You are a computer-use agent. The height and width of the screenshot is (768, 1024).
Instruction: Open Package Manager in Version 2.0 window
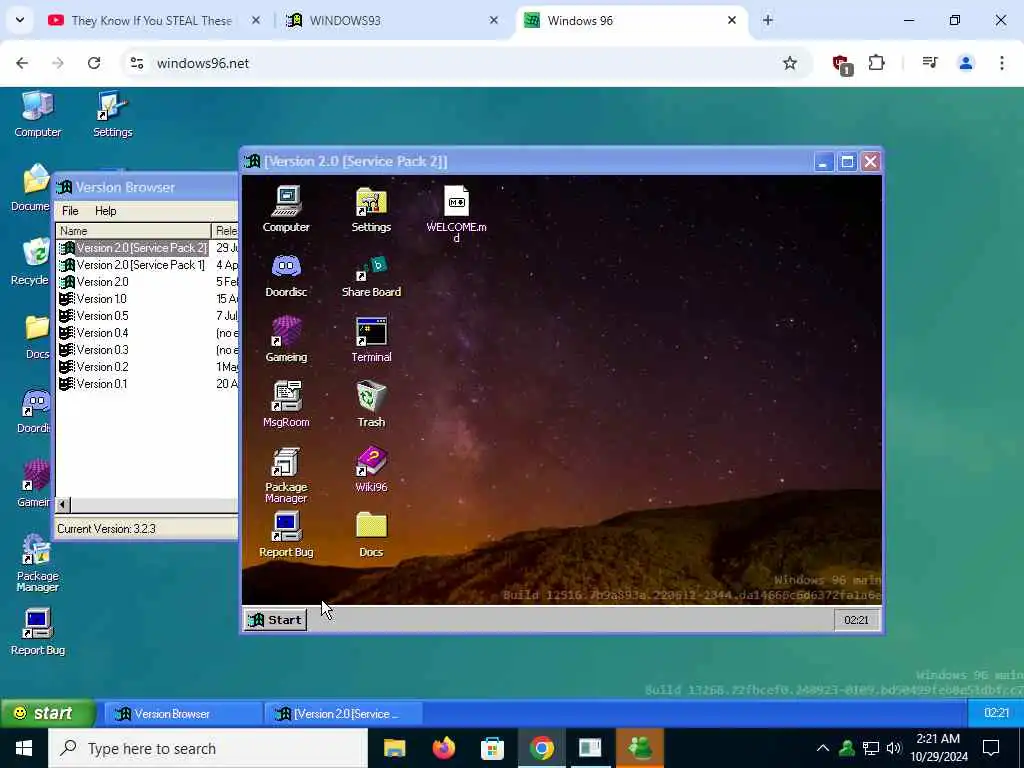click(x=286, y=475)
